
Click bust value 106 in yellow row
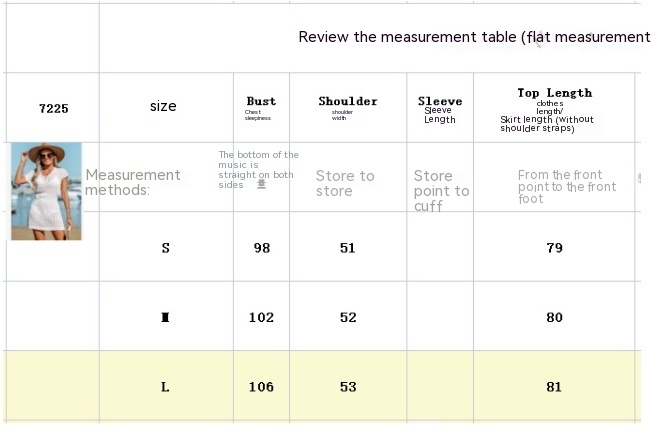261,387
